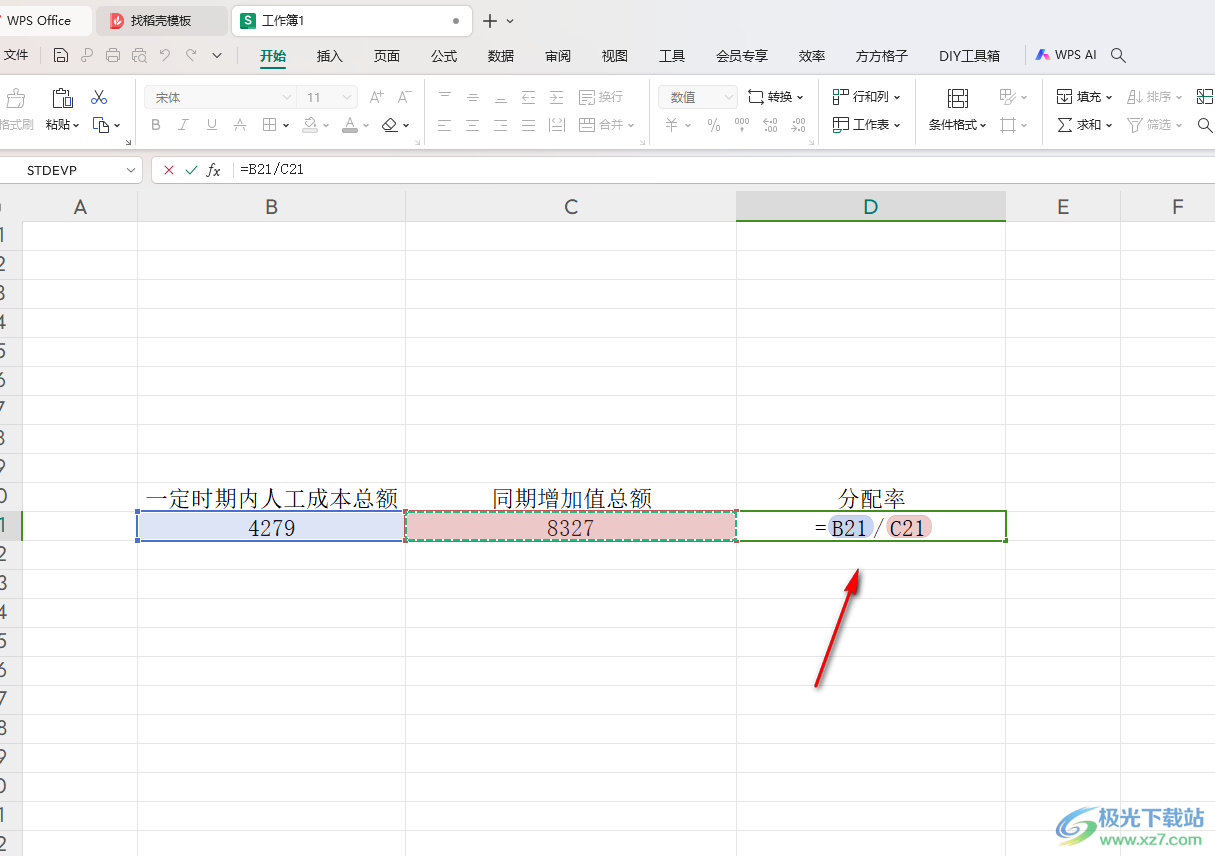The width and height of the screenshot is (1215, 856).
Task: Click the 求和 sum button
Action: click(x=1085, y=125)
